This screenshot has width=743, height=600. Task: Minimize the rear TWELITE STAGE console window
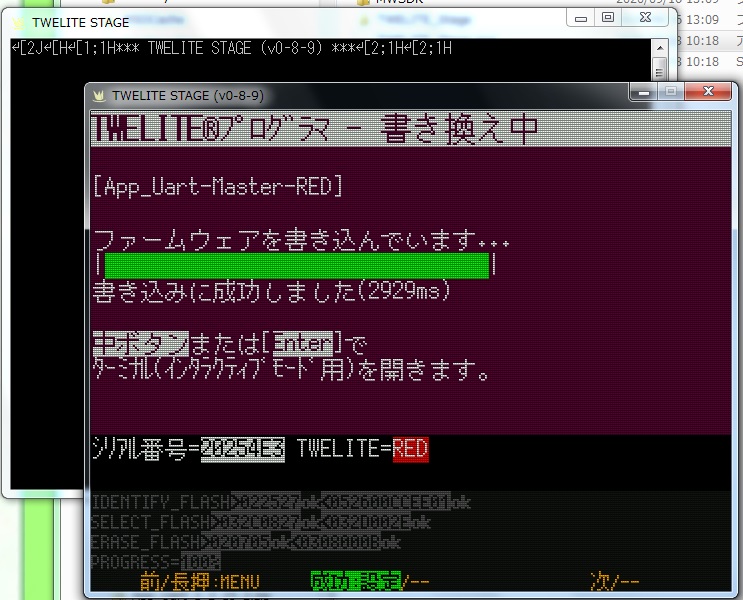click(581, 18)
